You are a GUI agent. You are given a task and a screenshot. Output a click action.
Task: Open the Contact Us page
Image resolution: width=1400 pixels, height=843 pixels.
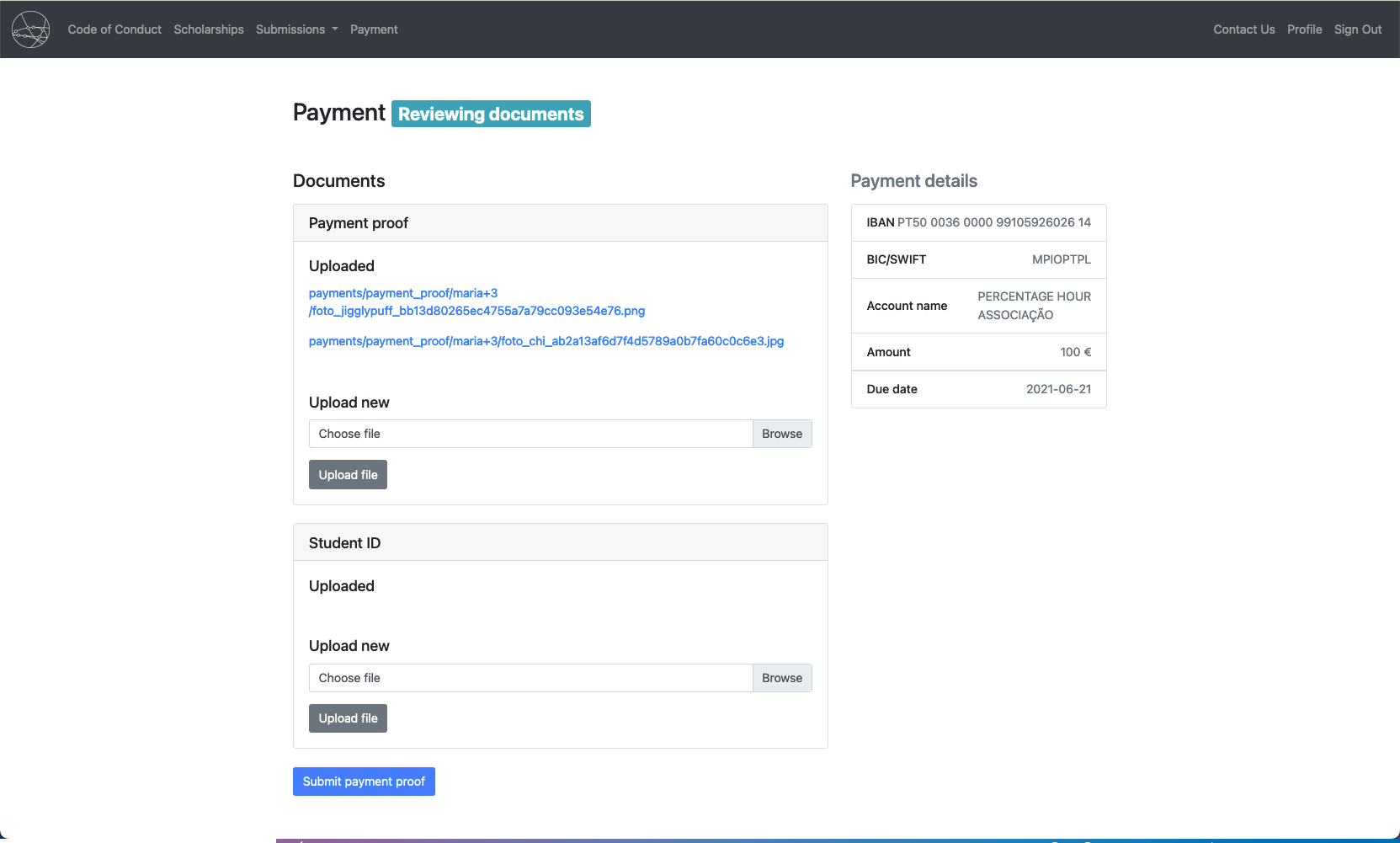[1243, 29]
